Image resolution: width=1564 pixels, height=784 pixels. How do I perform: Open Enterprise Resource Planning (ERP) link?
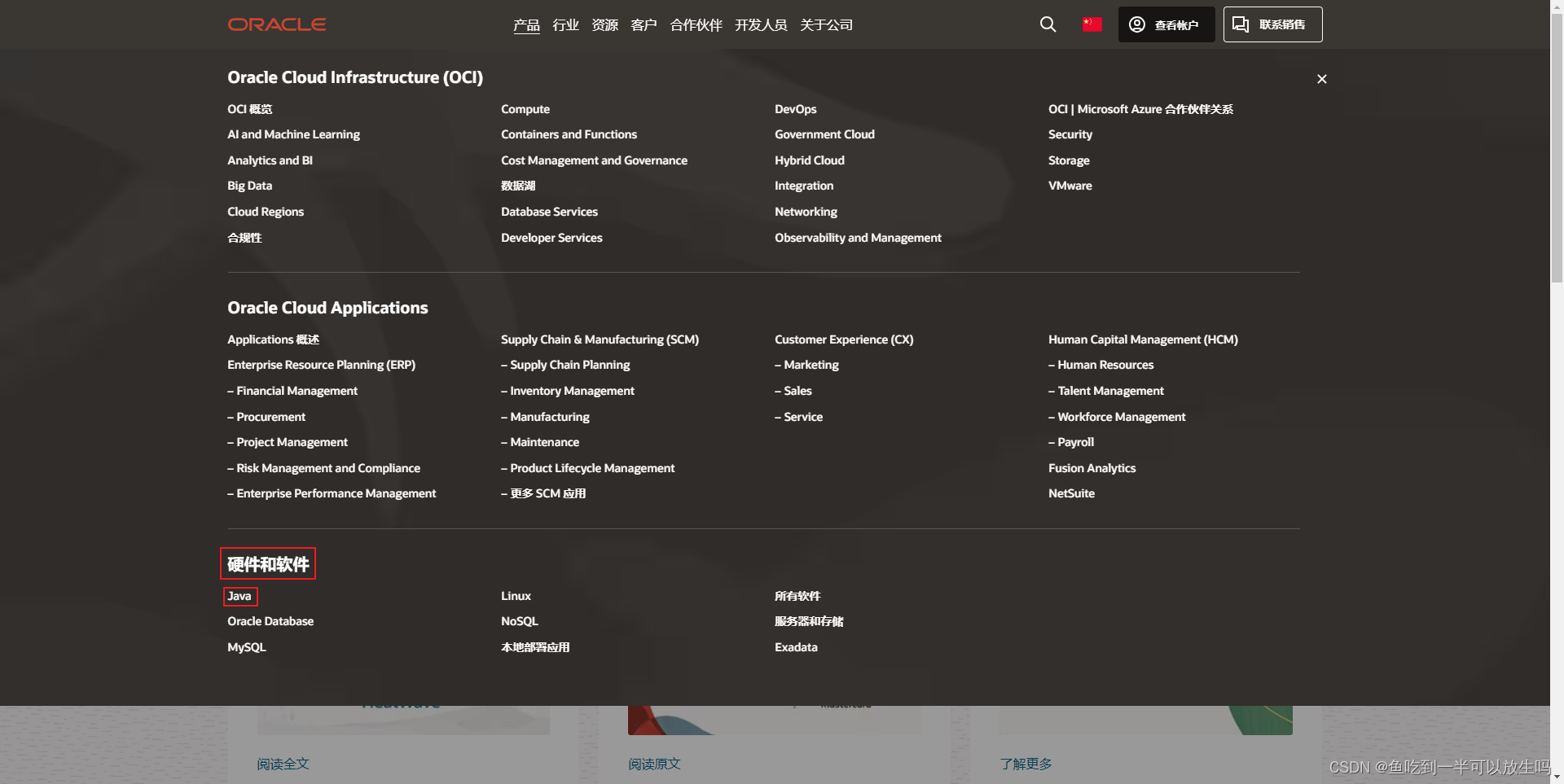[321, 365]
